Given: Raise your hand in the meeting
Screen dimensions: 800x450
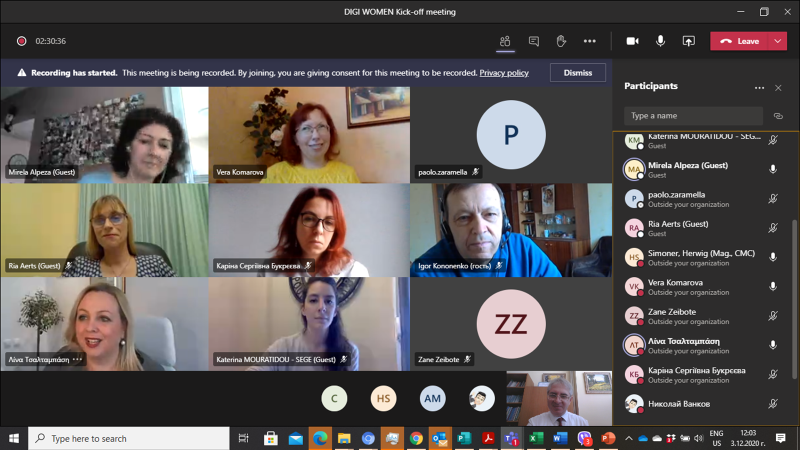Looking at the screenshot, I should click(561, 41).
